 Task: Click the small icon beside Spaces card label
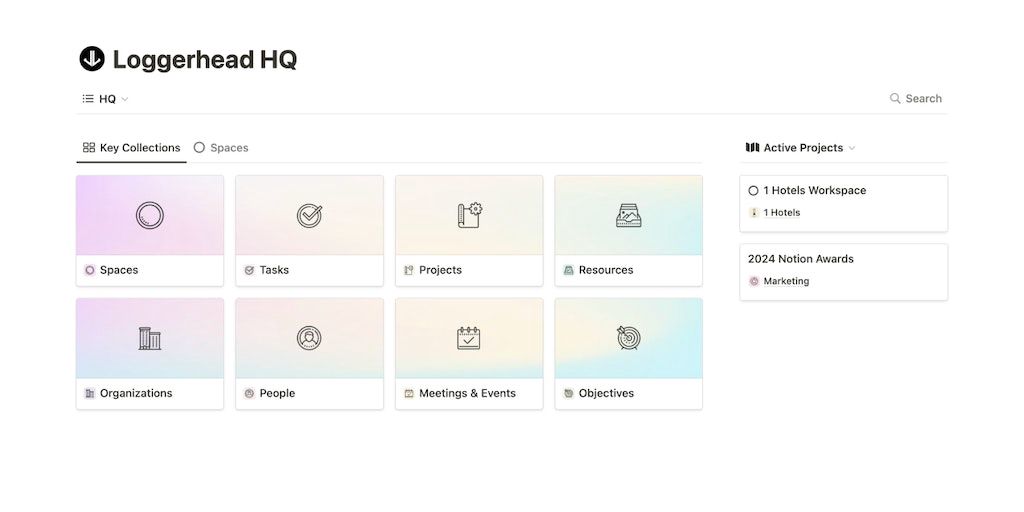89,270
